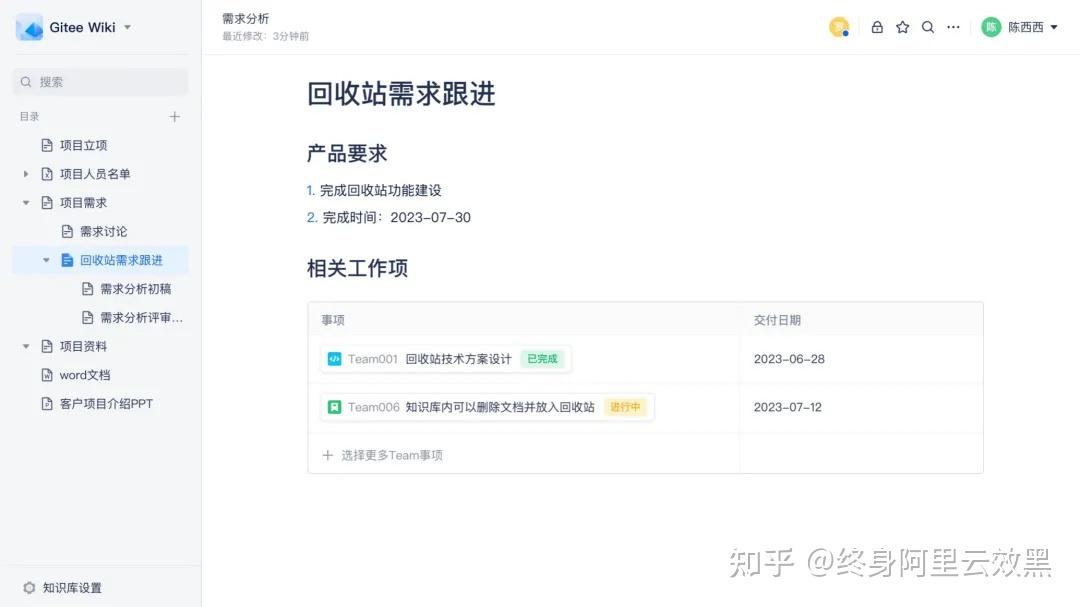Open the more options ellipsis icon

(x=953, y=27)
